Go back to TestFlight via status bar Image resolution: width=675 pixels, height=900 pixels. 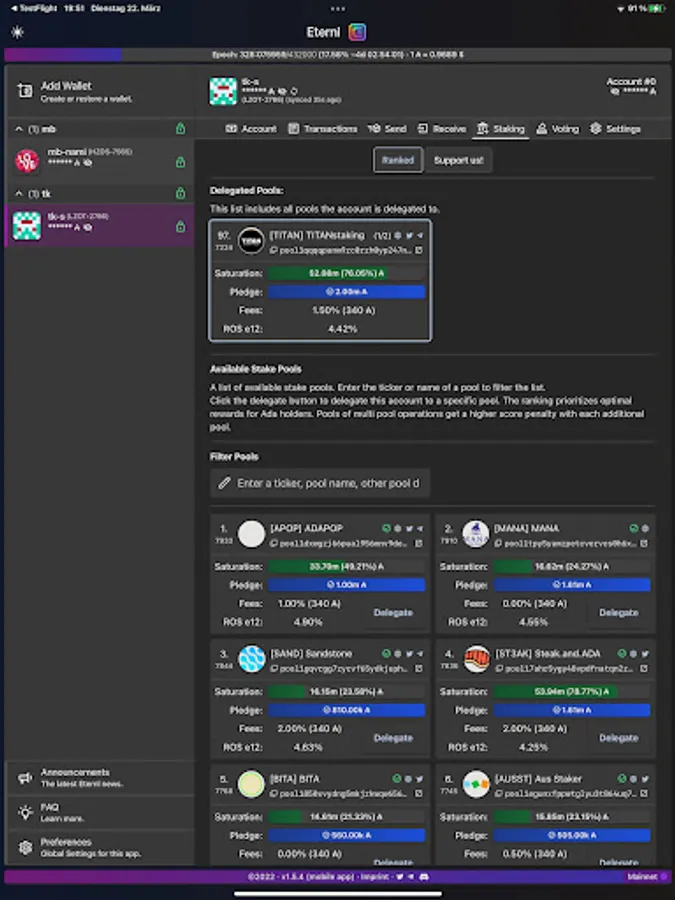(x=33, y=9)
